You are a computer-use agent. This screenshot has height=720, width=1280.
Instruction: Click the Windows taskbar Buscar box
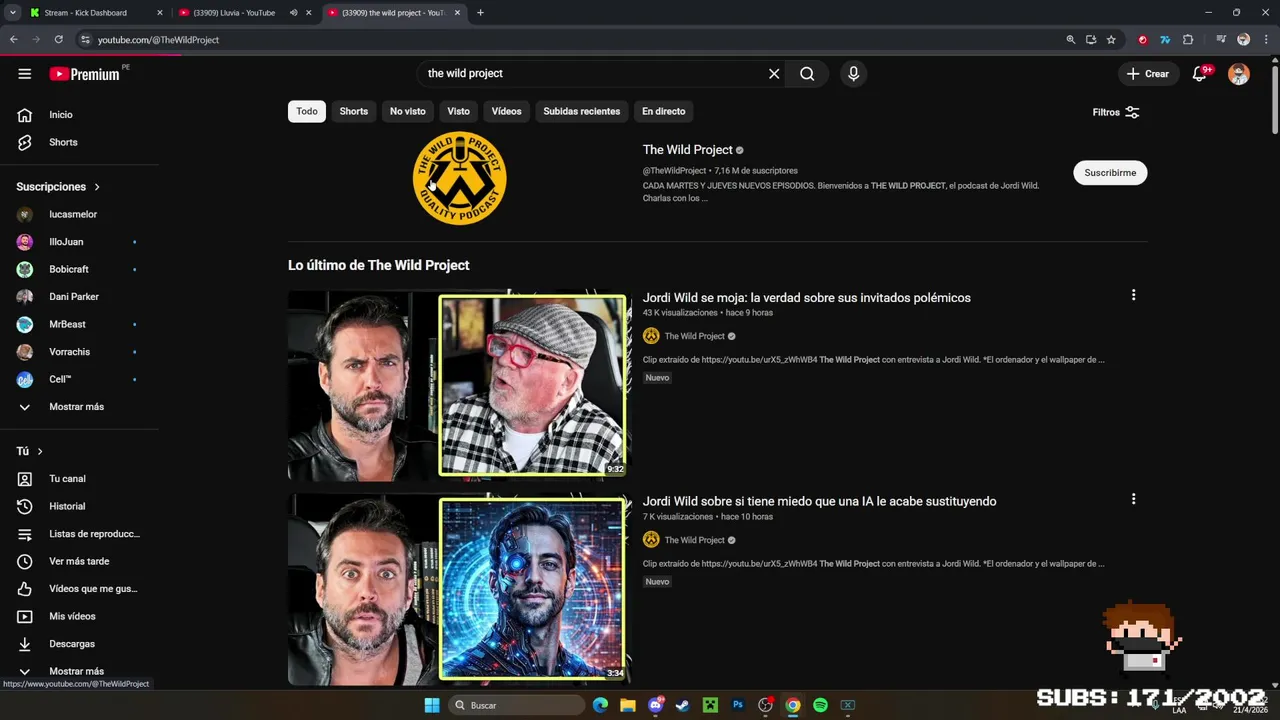click(x=515, y=705)
